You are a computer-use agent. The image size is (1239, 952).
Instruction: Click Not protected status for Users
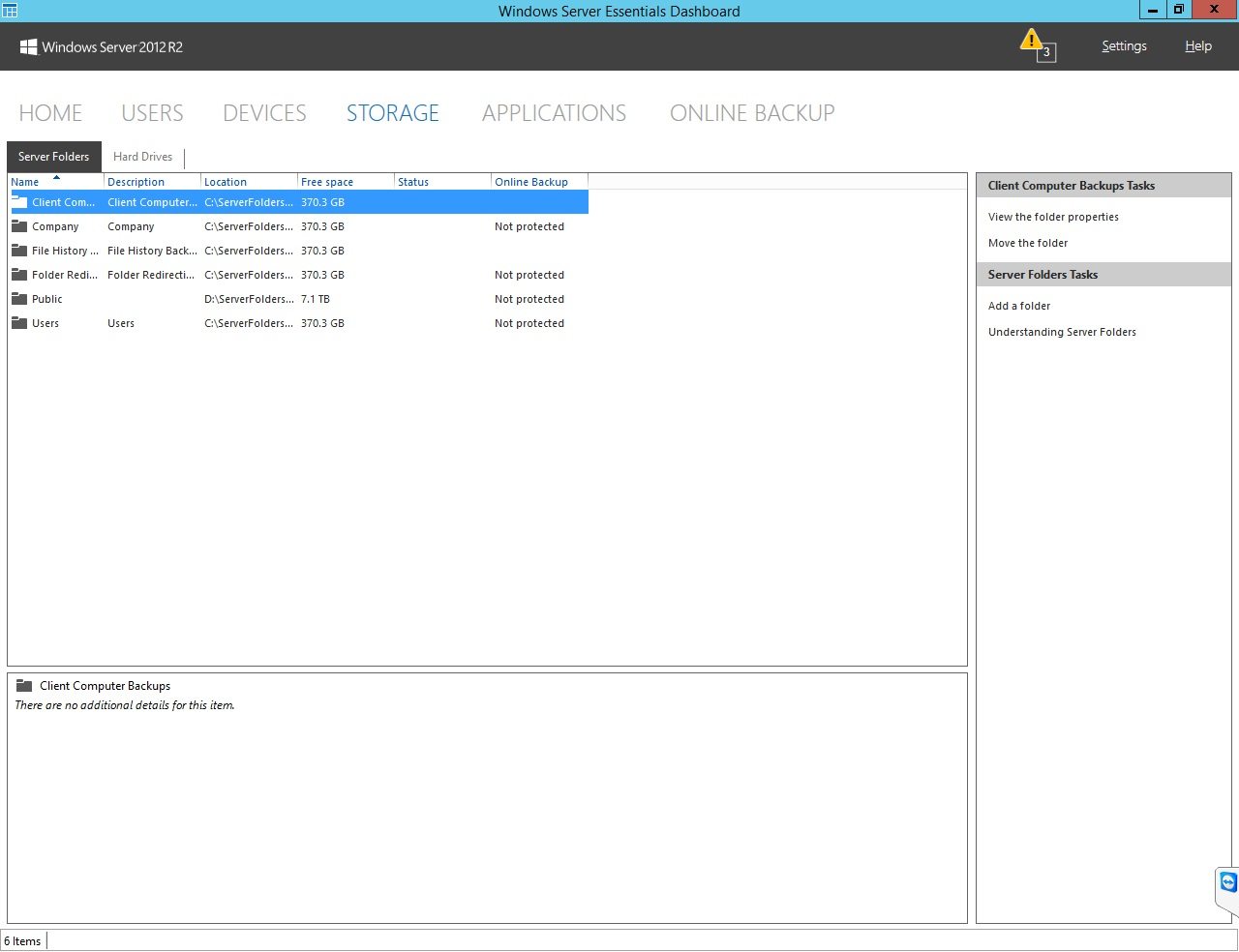click(529, 323)
